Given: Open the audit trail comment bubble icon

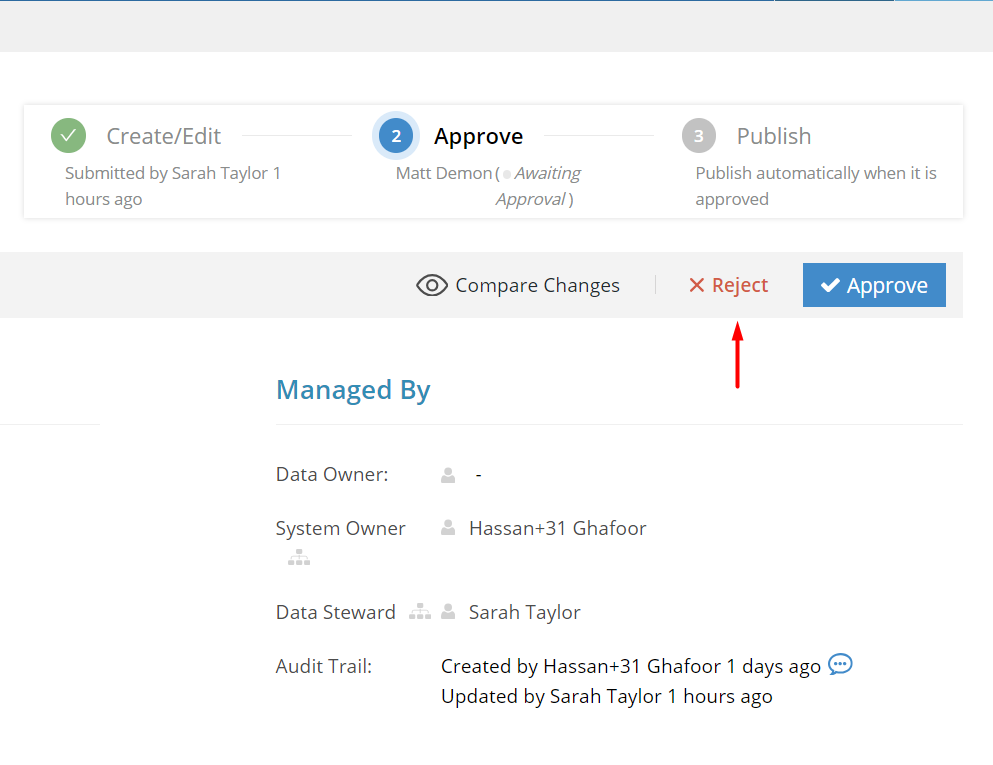Looking at the screenshot, I should [840, 664].
